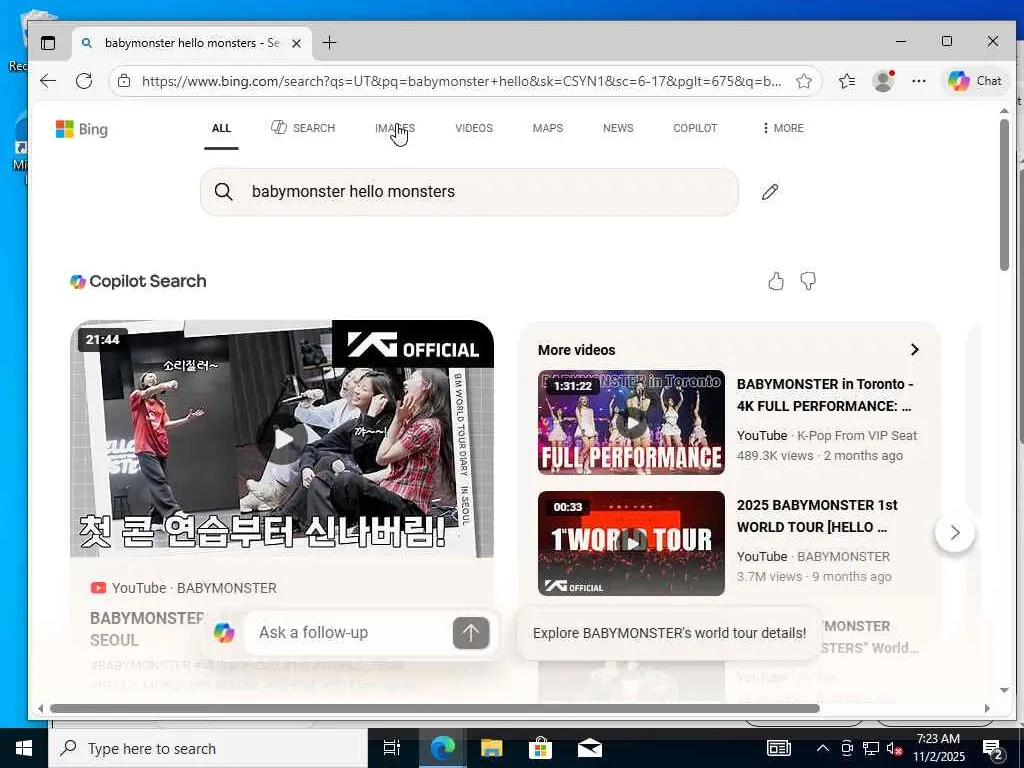
Task: Click the muted volume tray icon
Action: (x=895, y=748)
